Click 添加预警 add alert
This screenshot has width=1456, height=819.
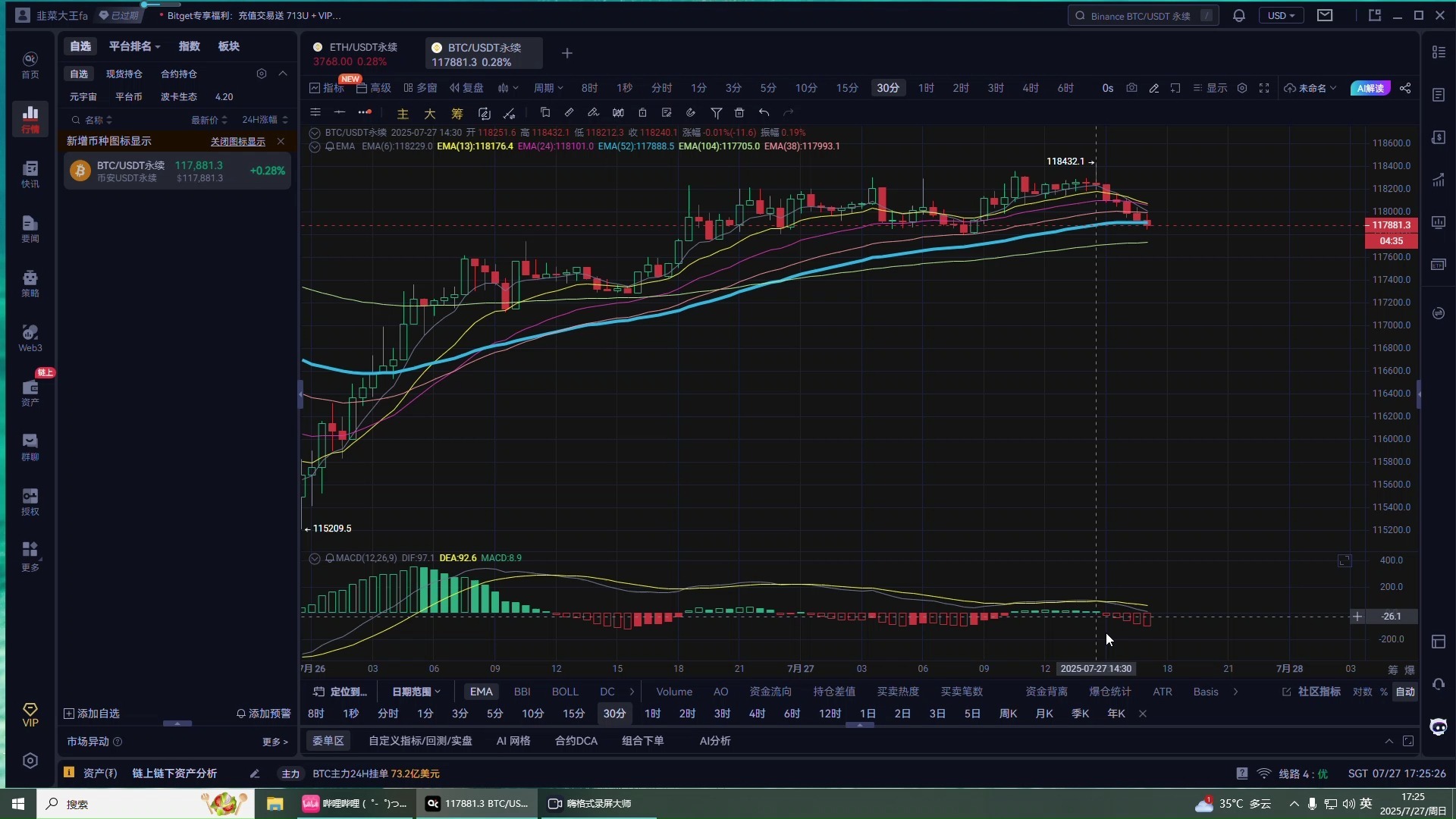click(264, 714)
